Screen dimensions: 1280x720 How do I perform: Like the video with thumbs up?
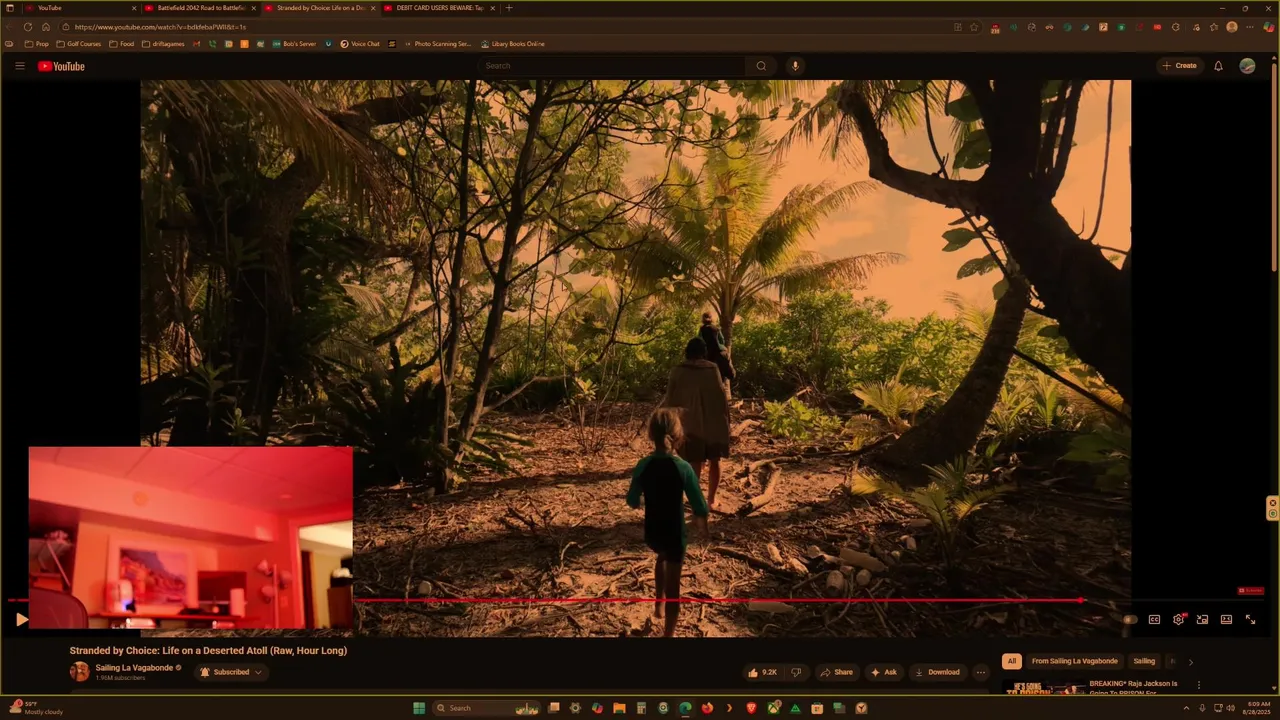[763, 672]
